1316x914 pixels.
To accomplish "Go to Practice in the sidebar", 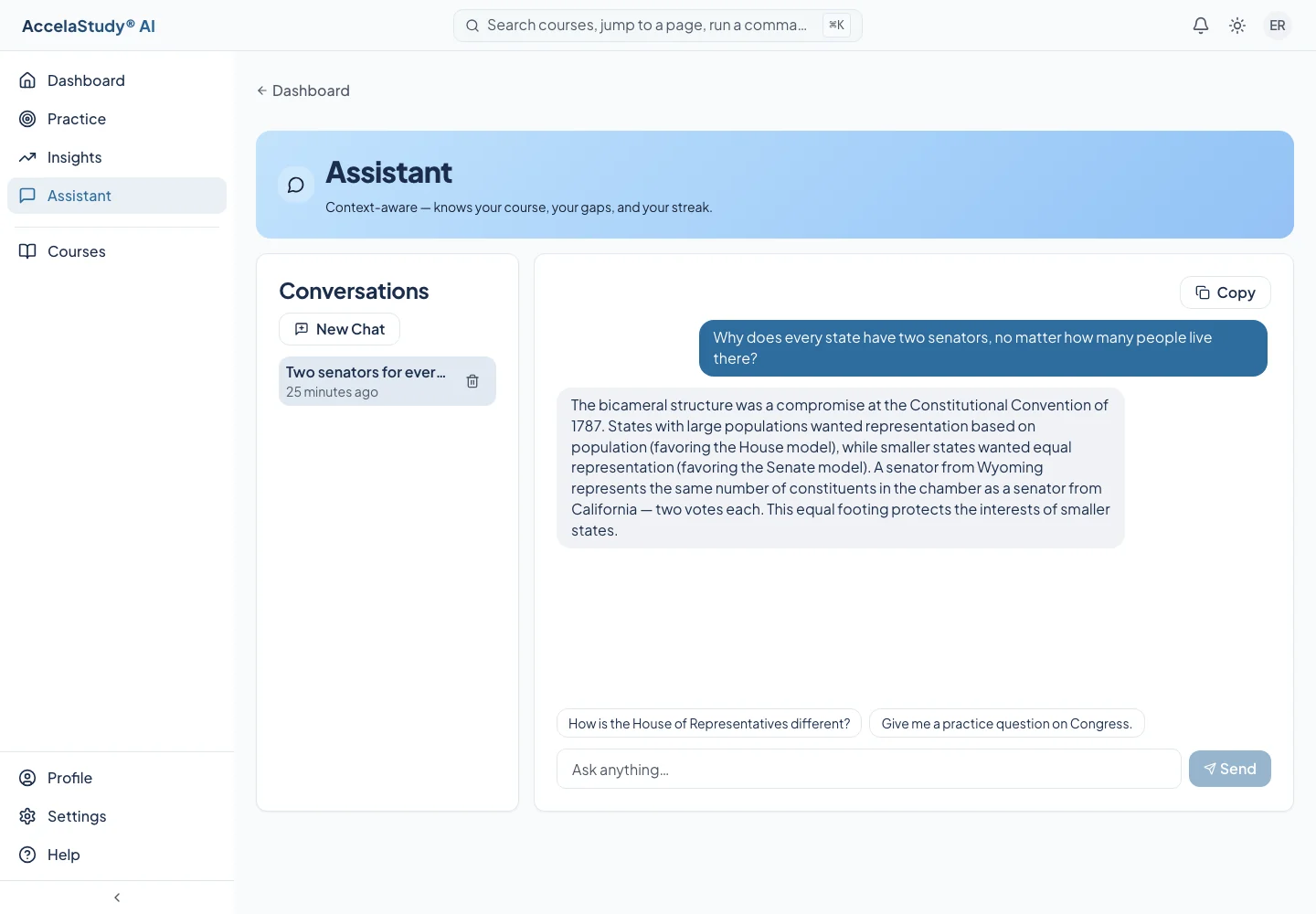I will pyautogui.click(x=117, y=119).
